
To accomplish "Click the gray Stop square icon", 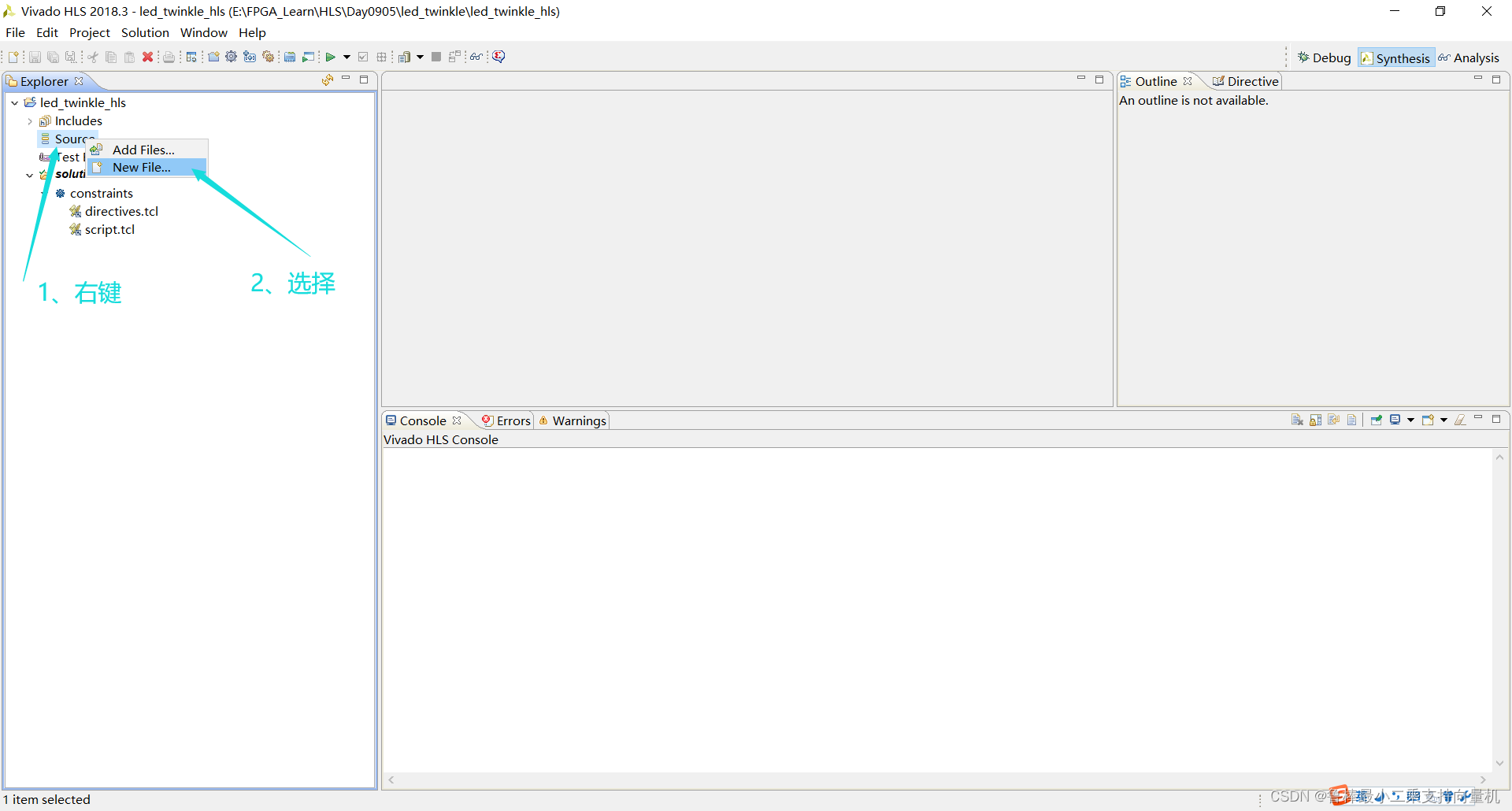I will pyautogui.click(x=436, y=57).
